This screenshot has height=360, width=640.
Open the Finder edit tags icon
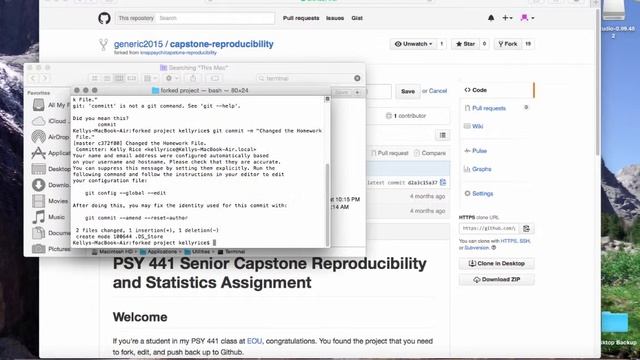[215, 78]
